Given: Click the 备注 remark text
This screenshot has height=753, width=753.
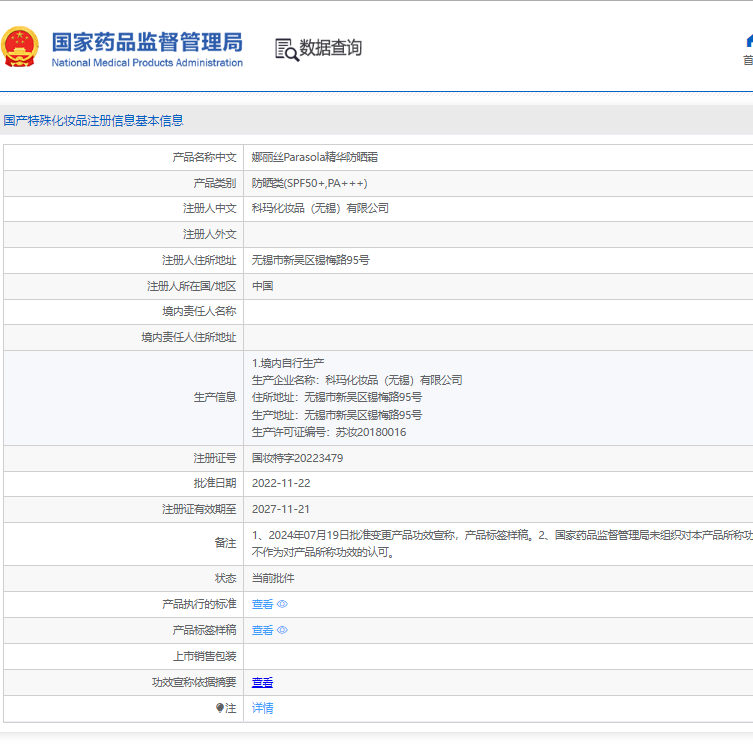Looking at the screenshot, I should pyautogui.click(x=502, y=544).
